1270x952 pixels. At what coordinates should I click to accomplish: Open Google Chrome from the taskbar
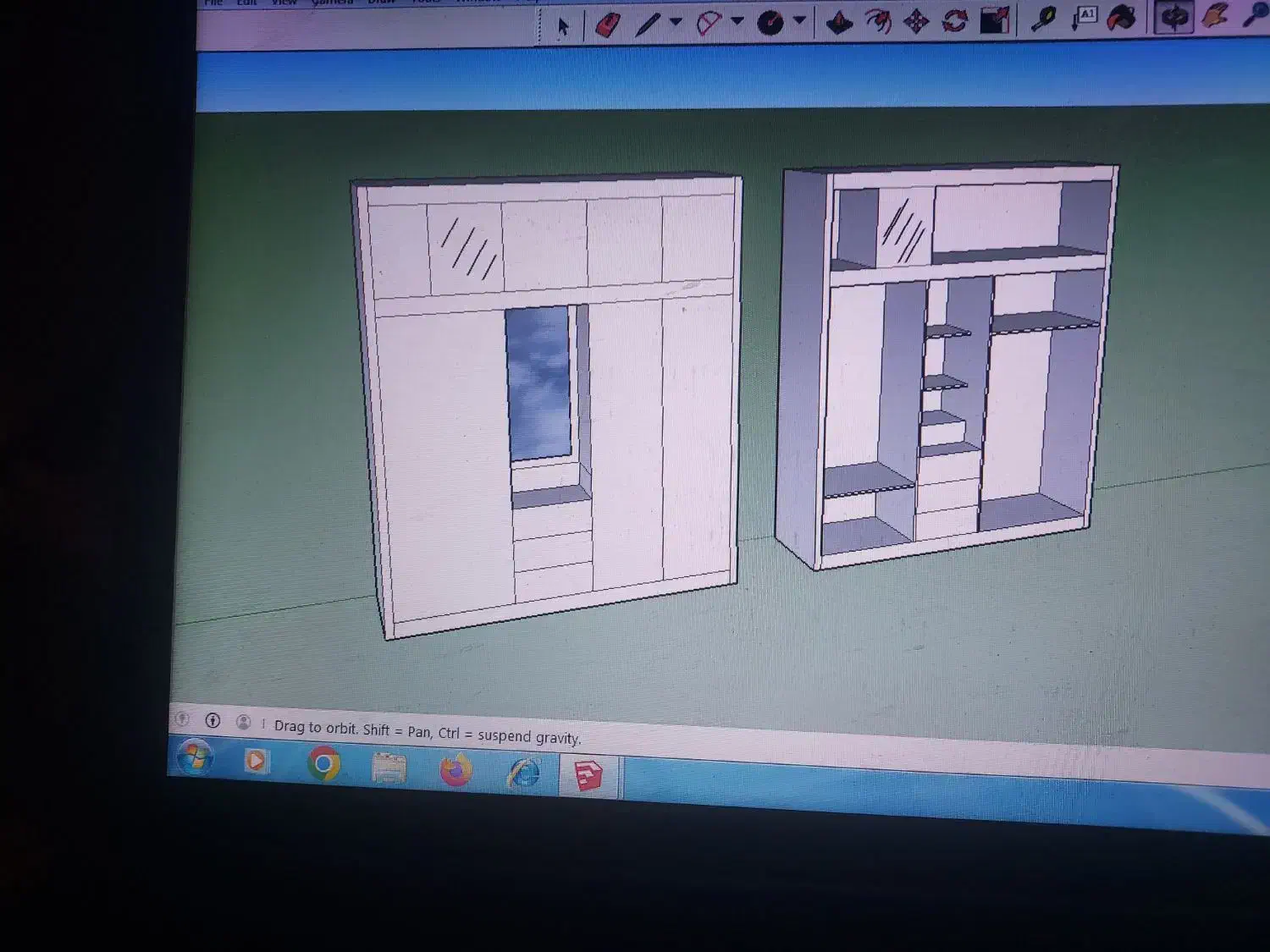pos(323,763)
